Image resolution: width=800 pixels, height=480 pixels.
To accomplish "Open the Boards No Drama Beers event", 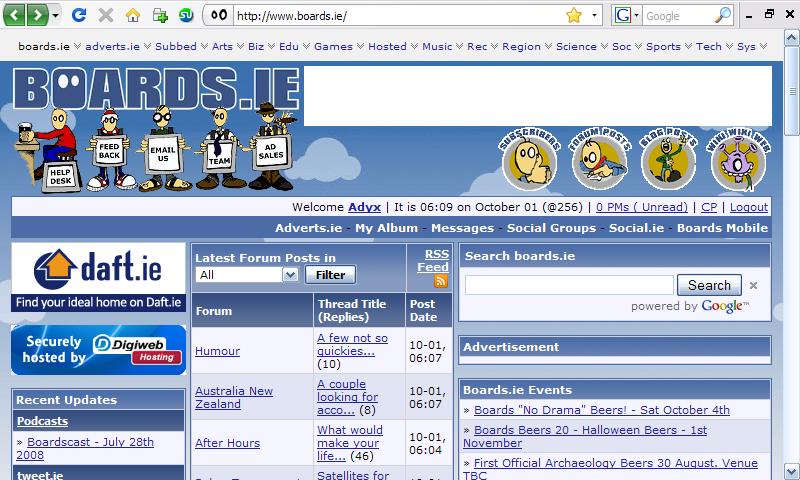I will point(602,410).
